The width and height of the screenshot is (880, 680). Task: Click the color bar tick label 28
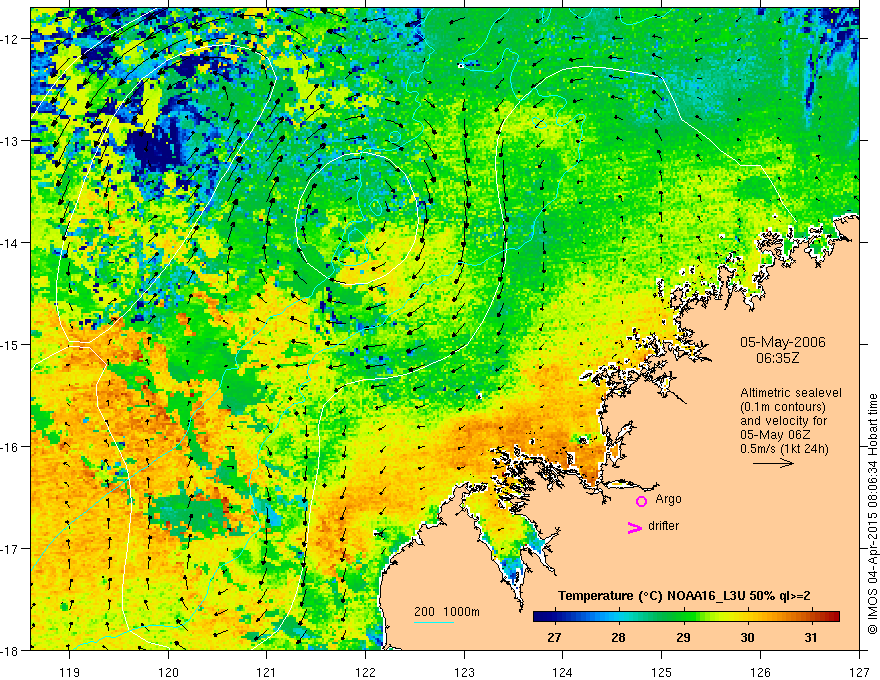point(618,637)
